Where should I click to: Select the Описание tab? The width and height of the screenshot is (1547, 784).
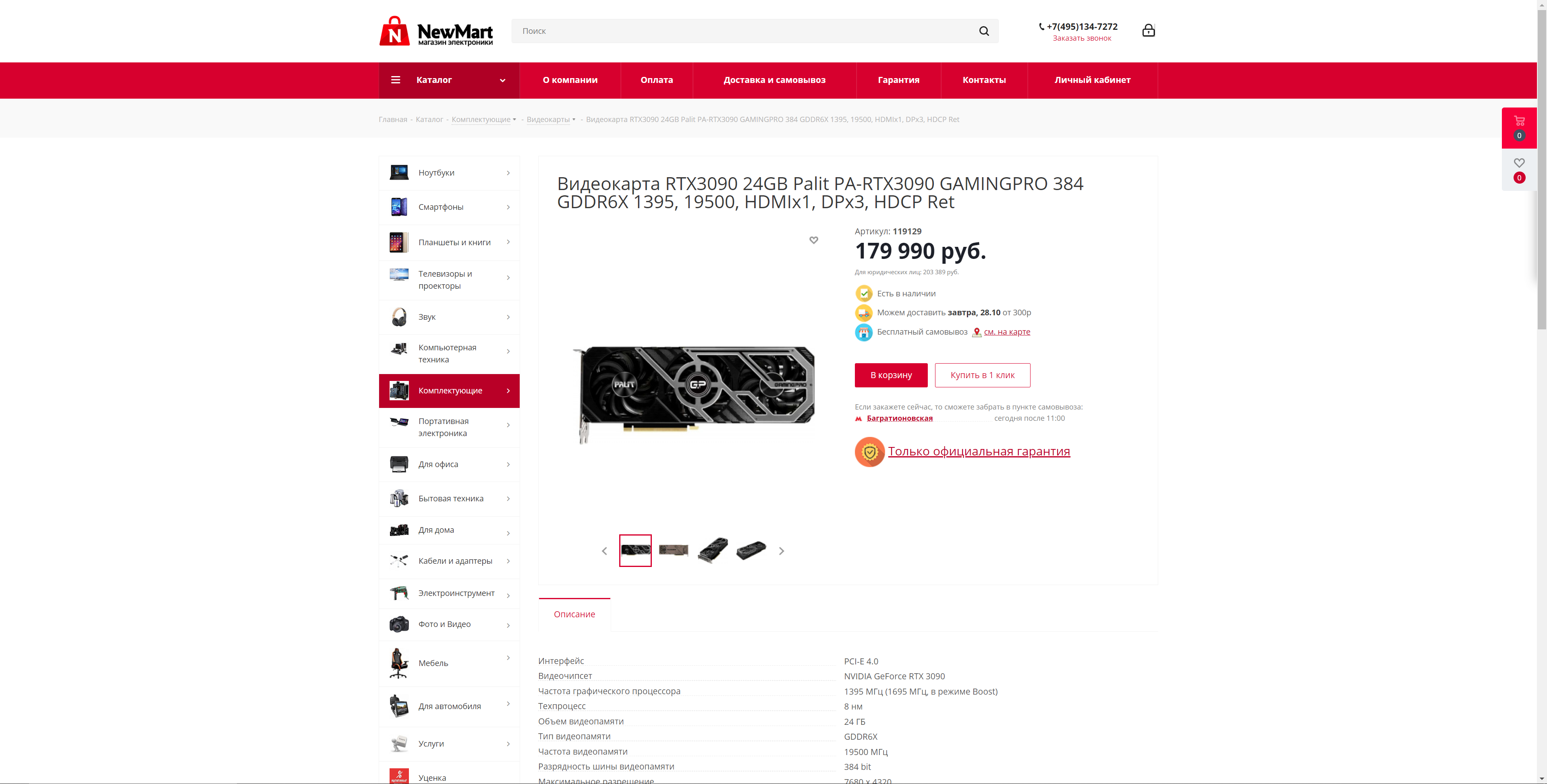click(574, 614)
